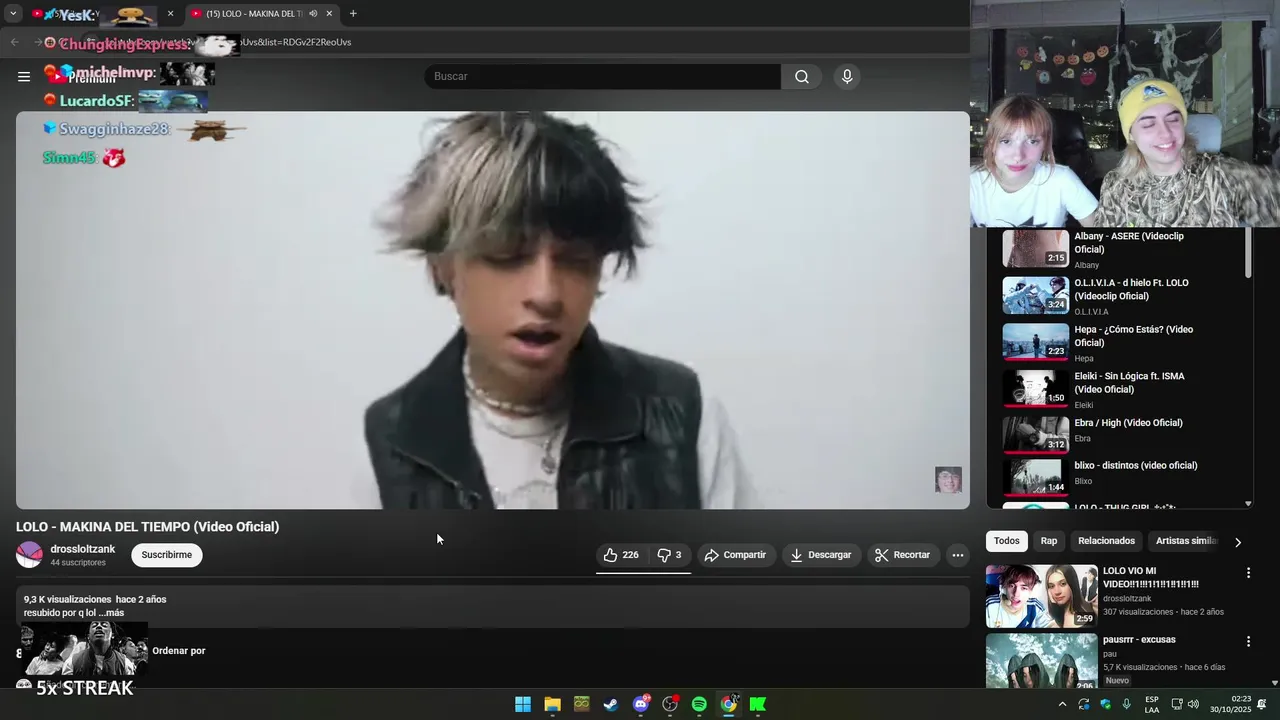Open more actions three-dot menu under video
This screenshot has height=720, width=1280.
pos(958,555)
